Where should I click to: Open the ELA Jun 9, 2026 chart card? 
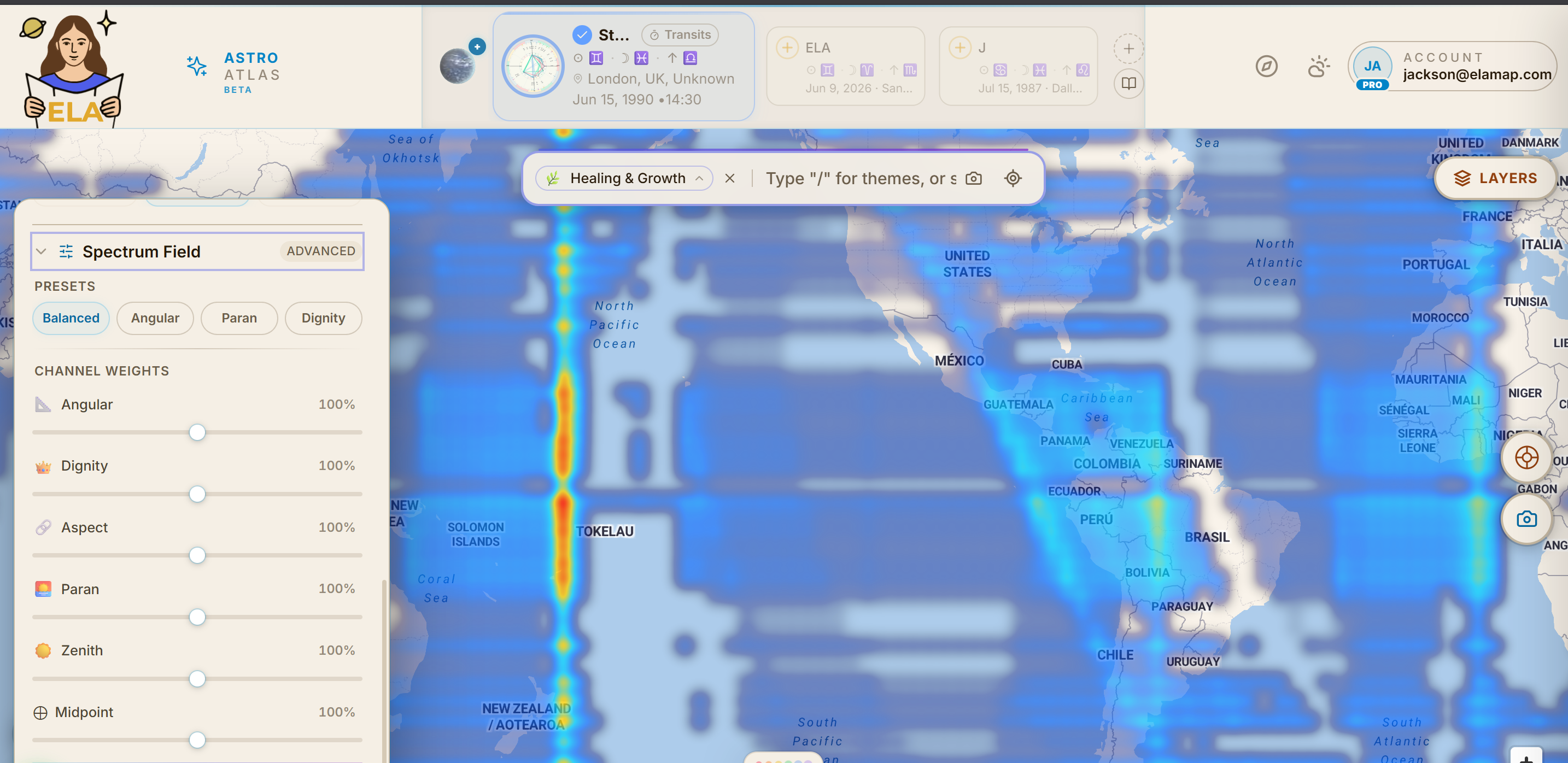click(x=846, y=66)
